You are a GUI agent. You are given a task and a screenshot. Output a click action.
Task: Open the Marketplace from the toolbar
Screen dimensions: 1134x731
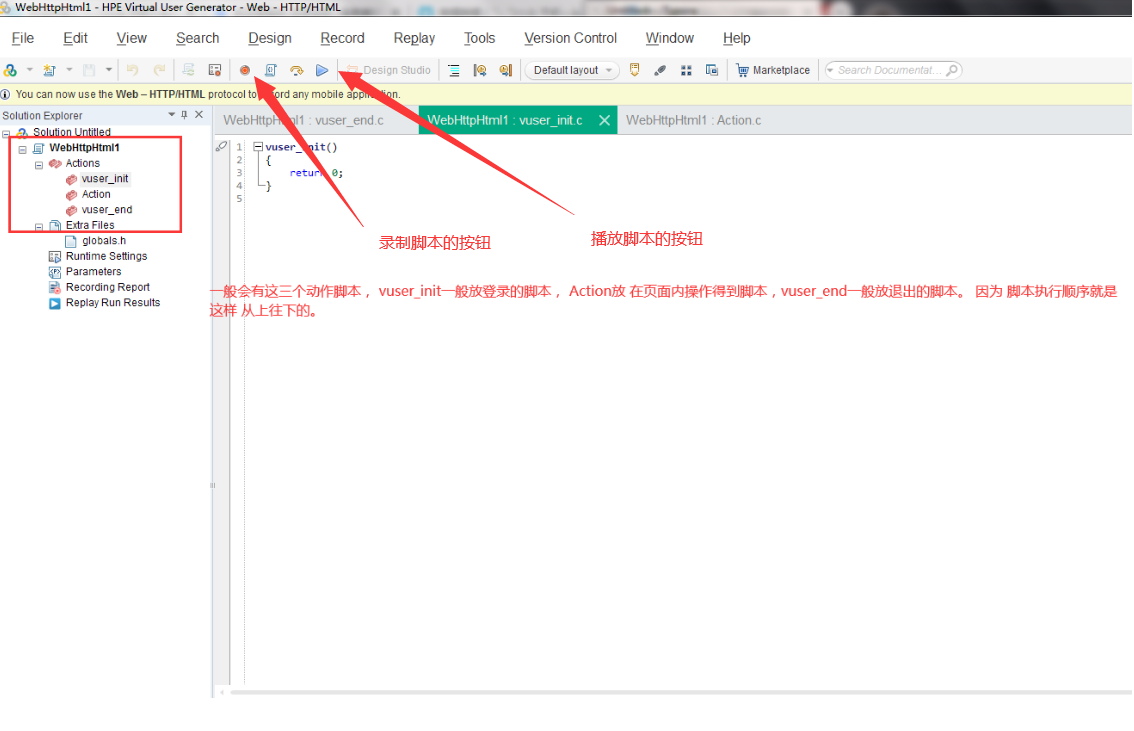pos(772,70)
